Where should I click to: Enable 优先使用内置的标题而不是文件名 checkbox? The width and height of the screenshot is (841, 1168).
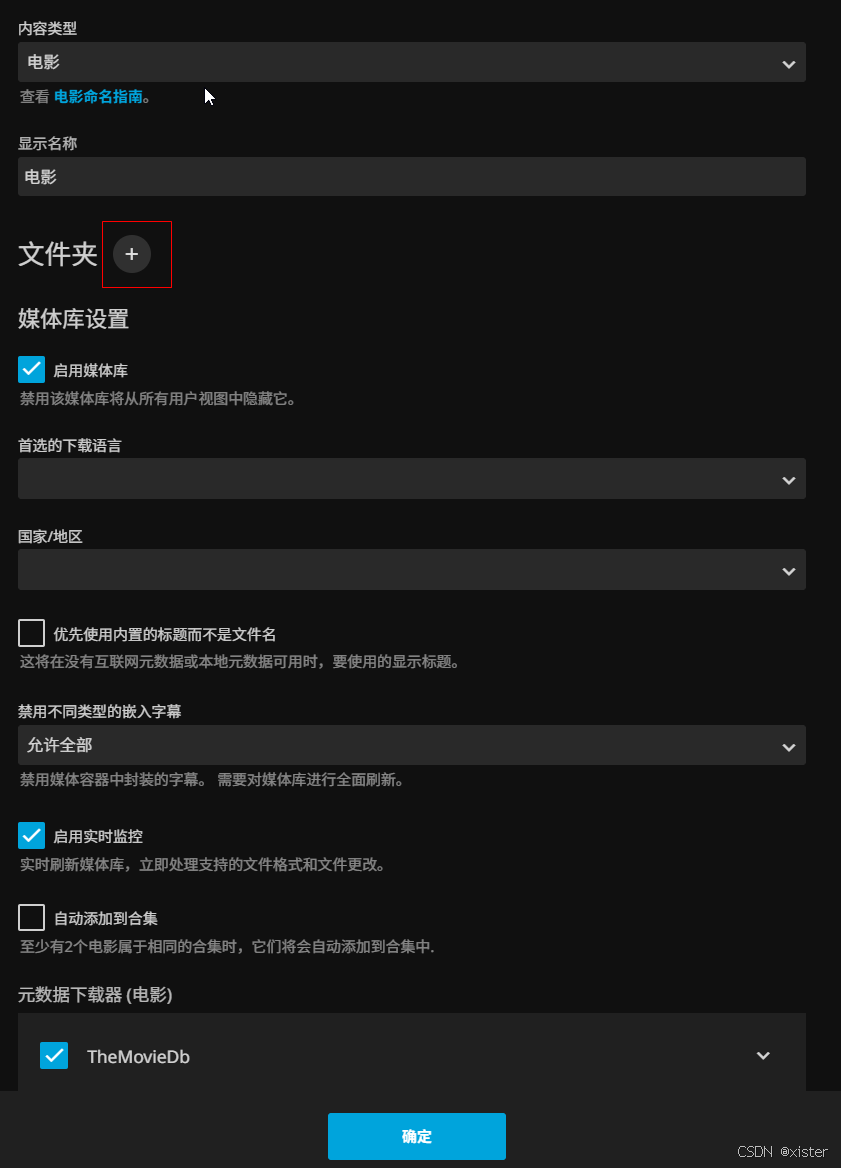[x=31, y=633]
